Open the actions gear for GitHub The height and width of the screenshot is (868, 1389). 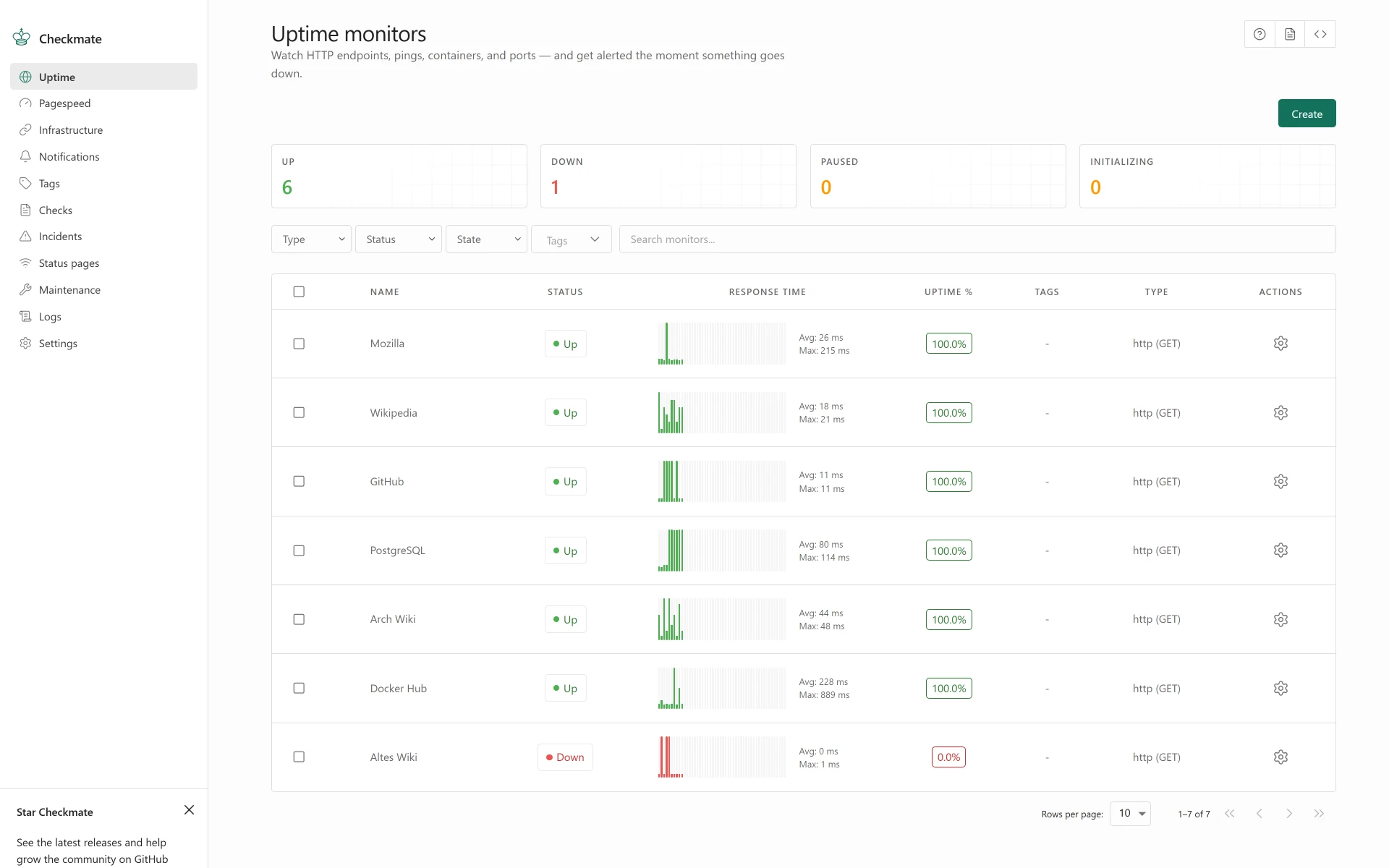coord(1280,482)
